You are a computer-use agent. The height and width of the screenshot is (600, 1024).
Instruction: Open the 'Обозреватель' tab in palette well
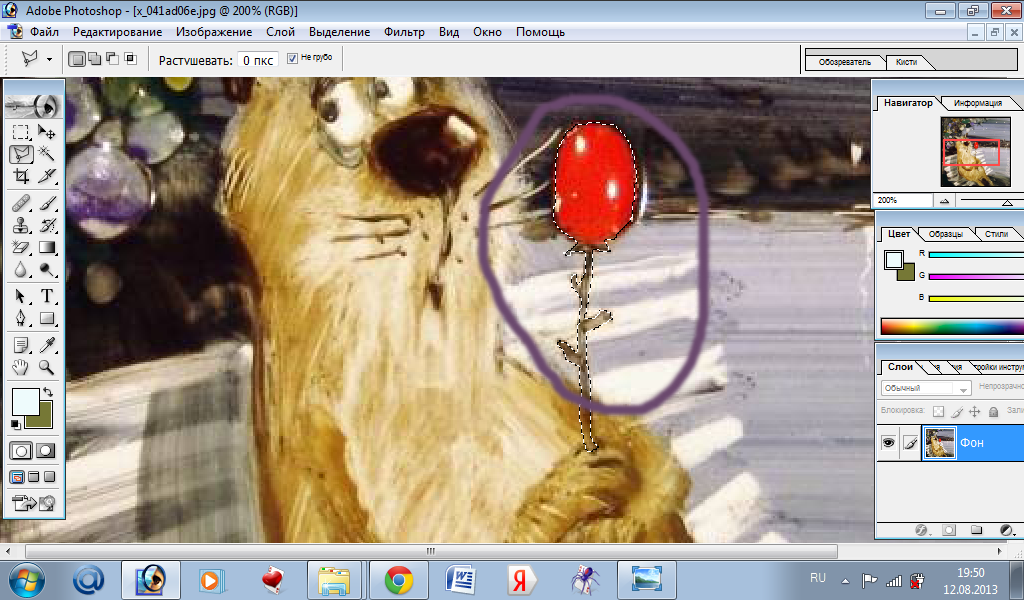point(844,62)
